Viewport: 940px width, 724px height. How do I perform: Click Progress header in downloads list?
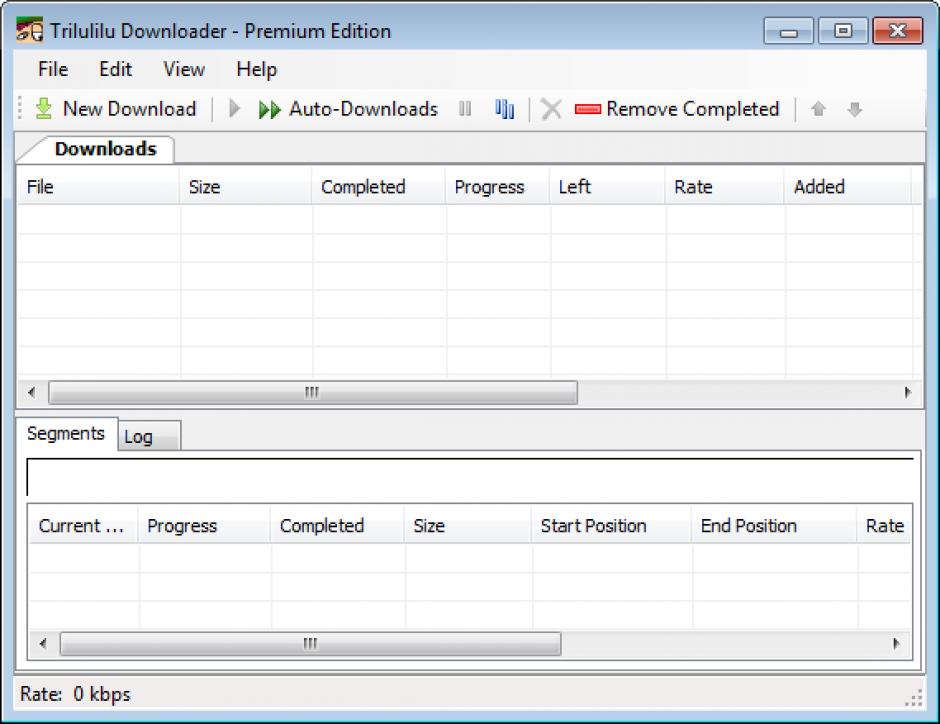[x=497, y=187]
